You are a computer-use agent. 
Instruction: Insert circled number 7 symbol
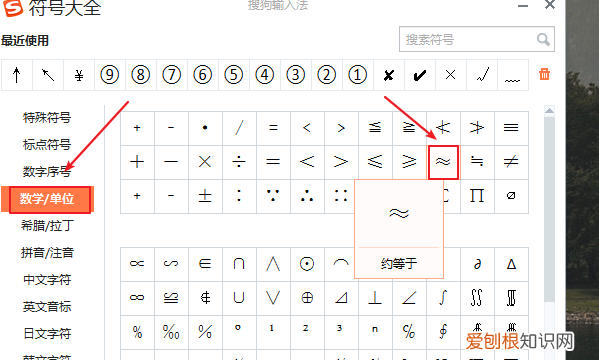[172, 75]
